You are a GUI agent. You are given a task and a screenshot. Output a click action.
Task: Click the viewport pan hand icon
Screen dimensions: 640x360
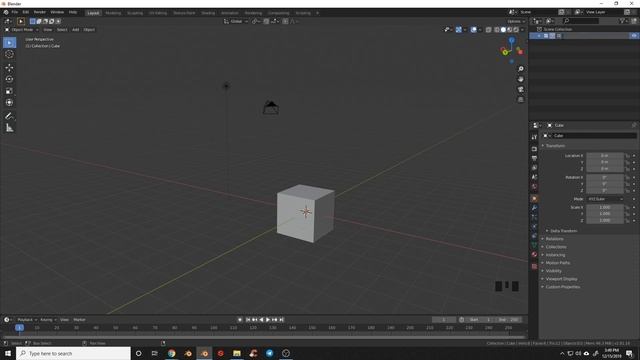(521, 79)
